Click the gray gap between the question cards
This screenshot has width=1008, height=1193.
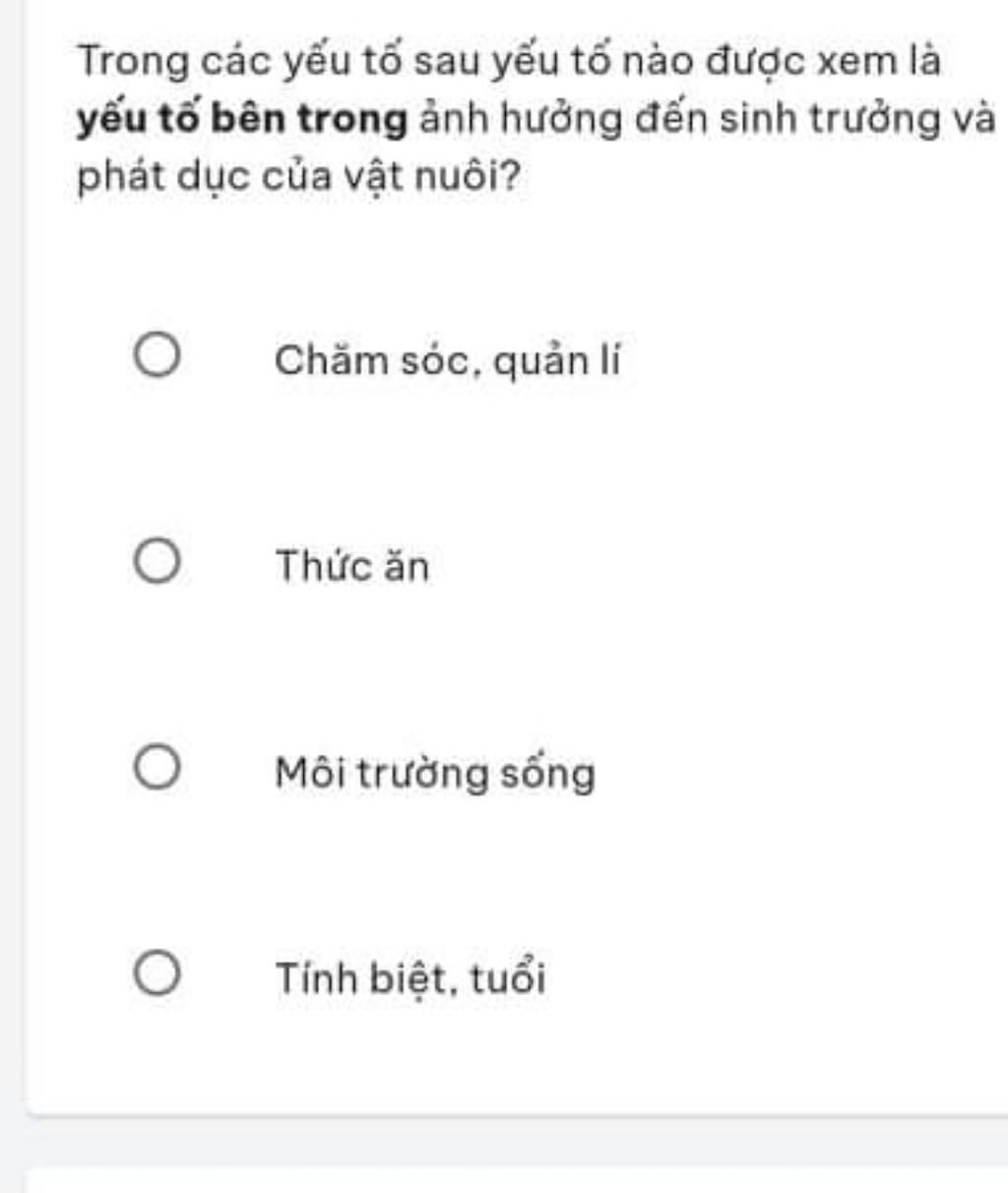pyautogui.click(x=516, y=1142)
